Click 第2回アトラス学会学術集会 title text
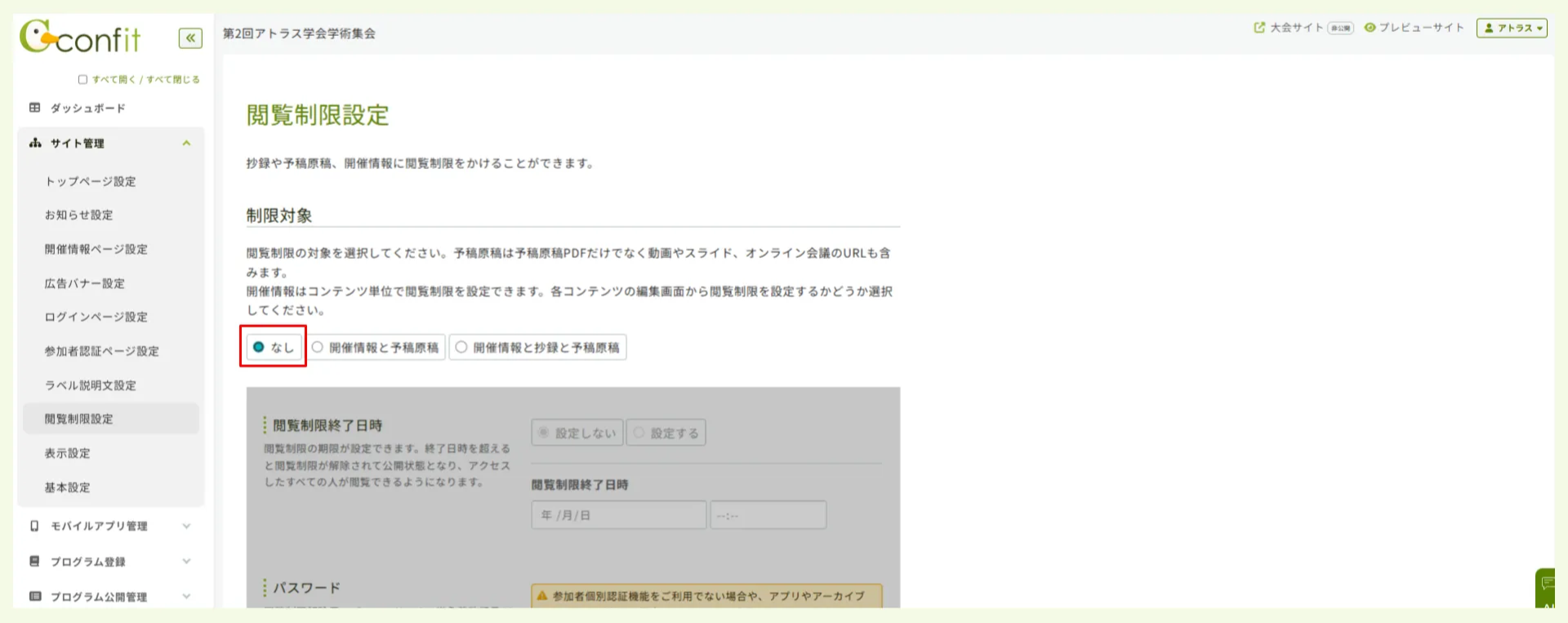Viewport: 1568px width, 623px height. (299, 33)
